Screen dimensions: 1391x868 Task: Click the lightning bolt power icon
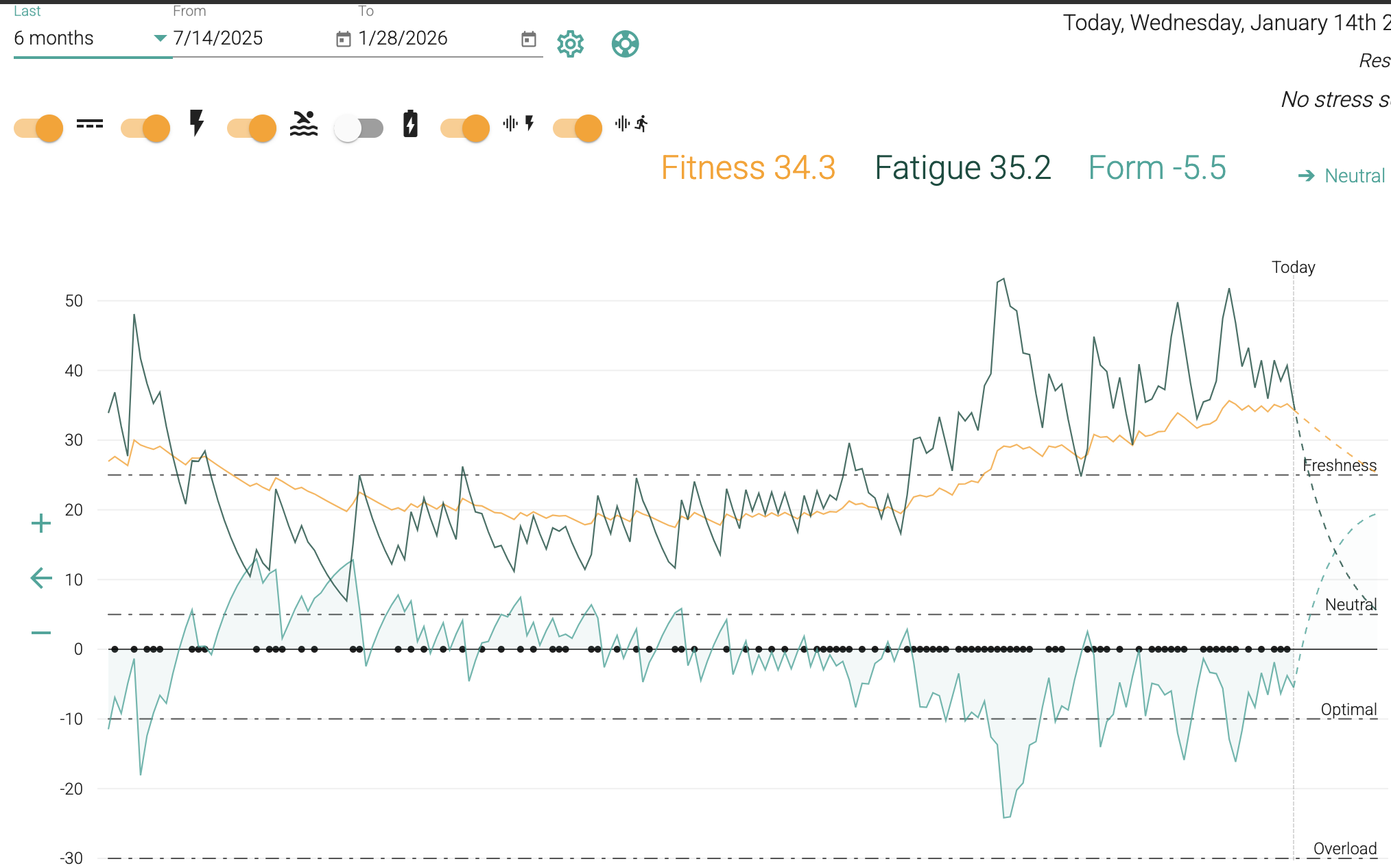(x=197, y=123)
